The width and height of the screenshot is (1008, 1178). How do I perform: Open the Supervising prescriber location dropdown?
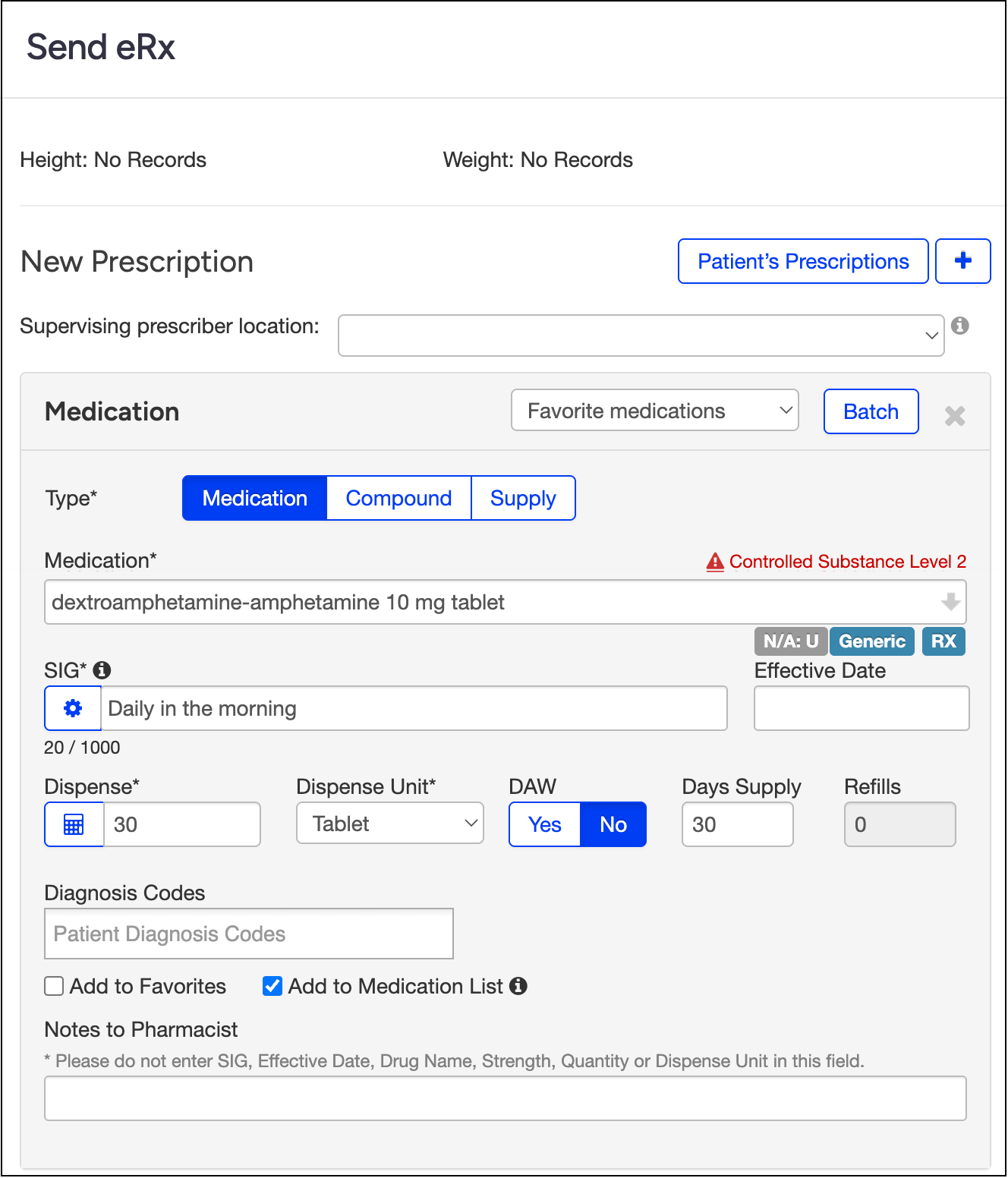pyautogui.click(x=641, y=335)
